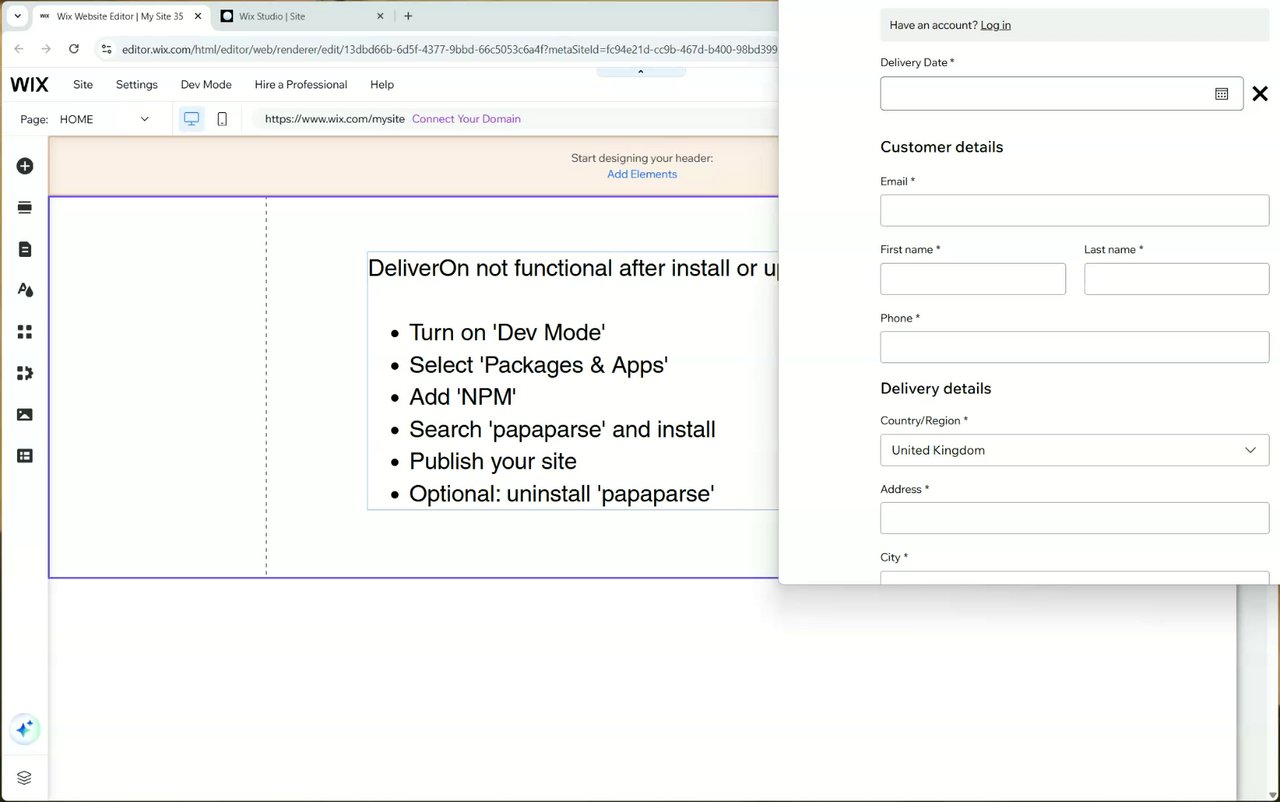Open the My Business puzzle icon

tap(25, 373)
